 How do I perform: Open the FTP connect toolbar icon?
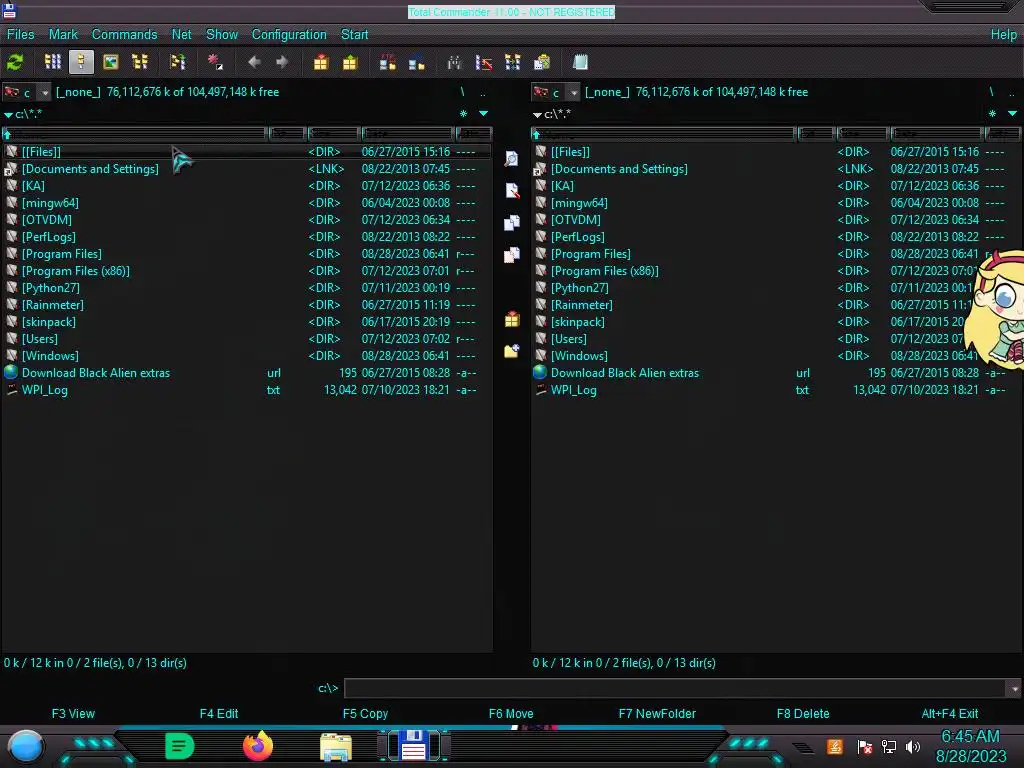[387, 63]
